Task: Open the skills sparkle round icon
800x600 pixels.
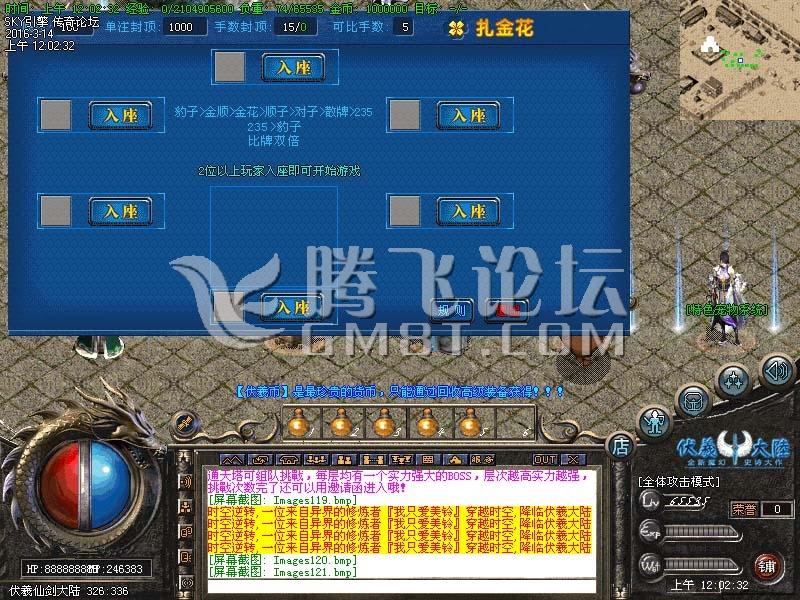Action: click(734, 381)
